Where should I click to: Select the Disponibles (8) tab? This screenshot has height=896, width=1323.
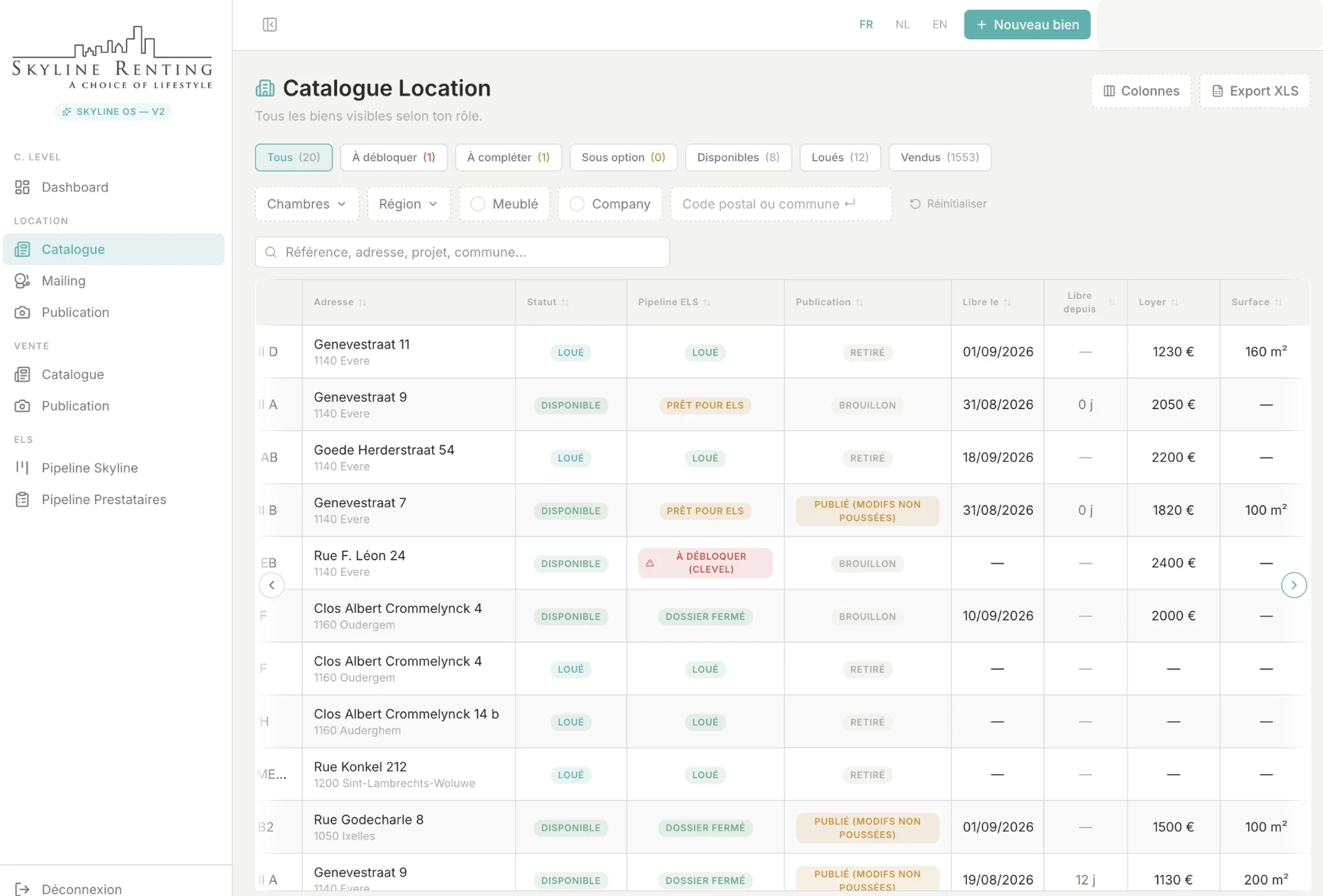click(738, 157)
